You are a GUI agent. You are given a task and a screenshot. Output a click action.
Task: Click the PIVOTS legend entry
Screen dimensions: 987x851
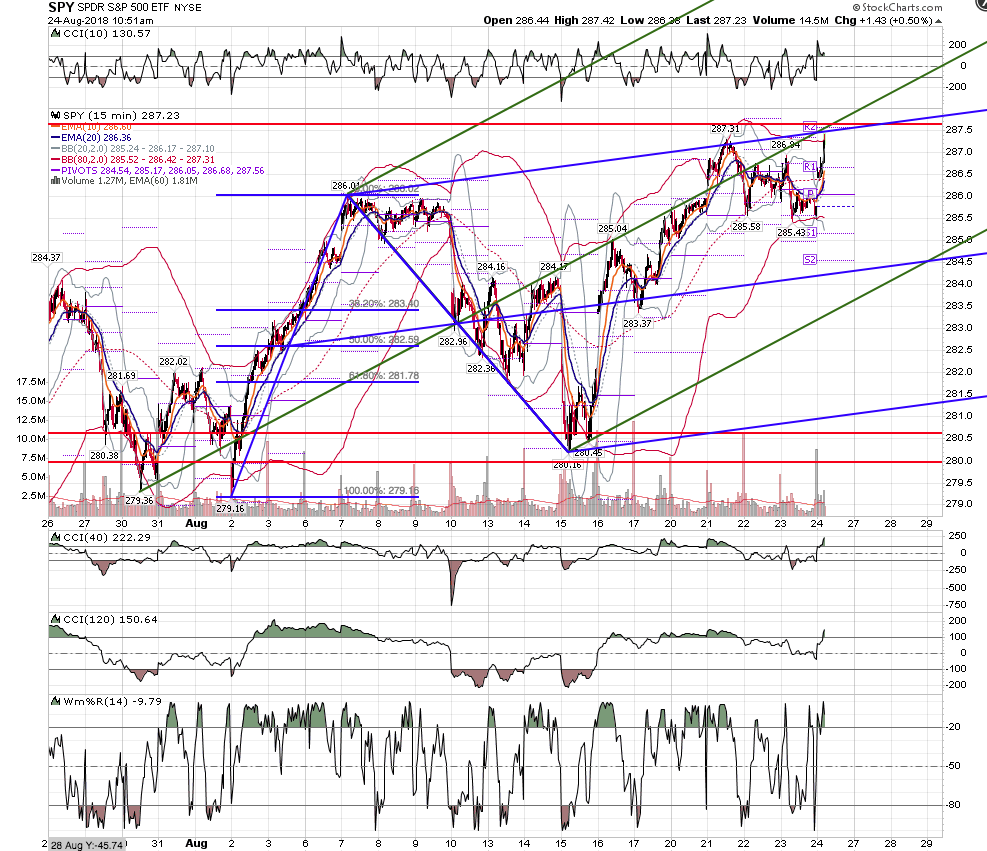tap(158, 171)
